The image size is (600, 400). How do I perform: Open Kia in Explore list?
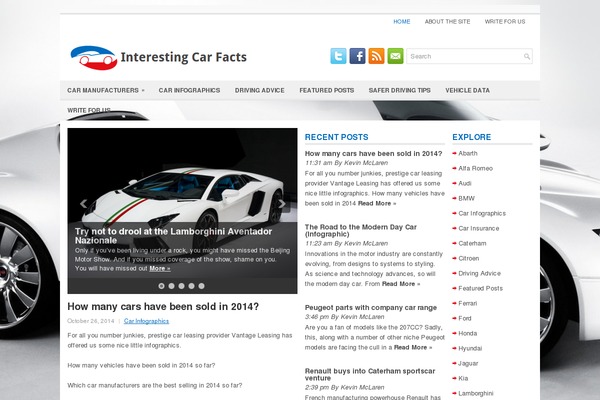[x=463, y=378]
